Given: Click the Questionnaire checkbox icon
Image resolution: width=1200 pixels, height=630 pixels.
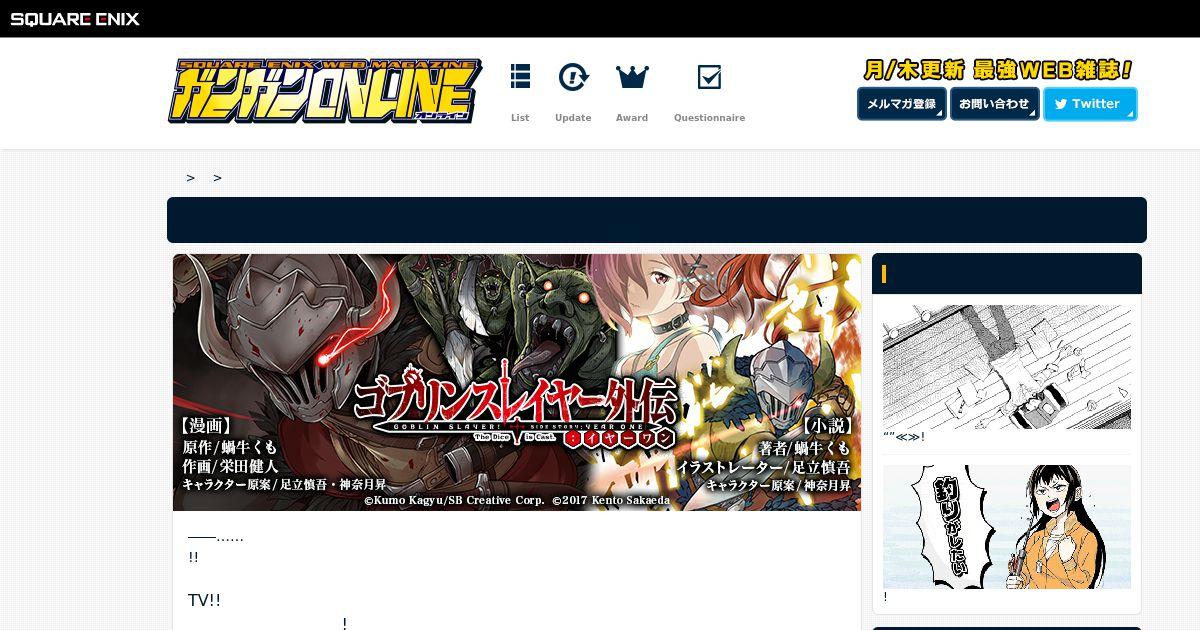Looking at the screenshot, I should point(709,77).
